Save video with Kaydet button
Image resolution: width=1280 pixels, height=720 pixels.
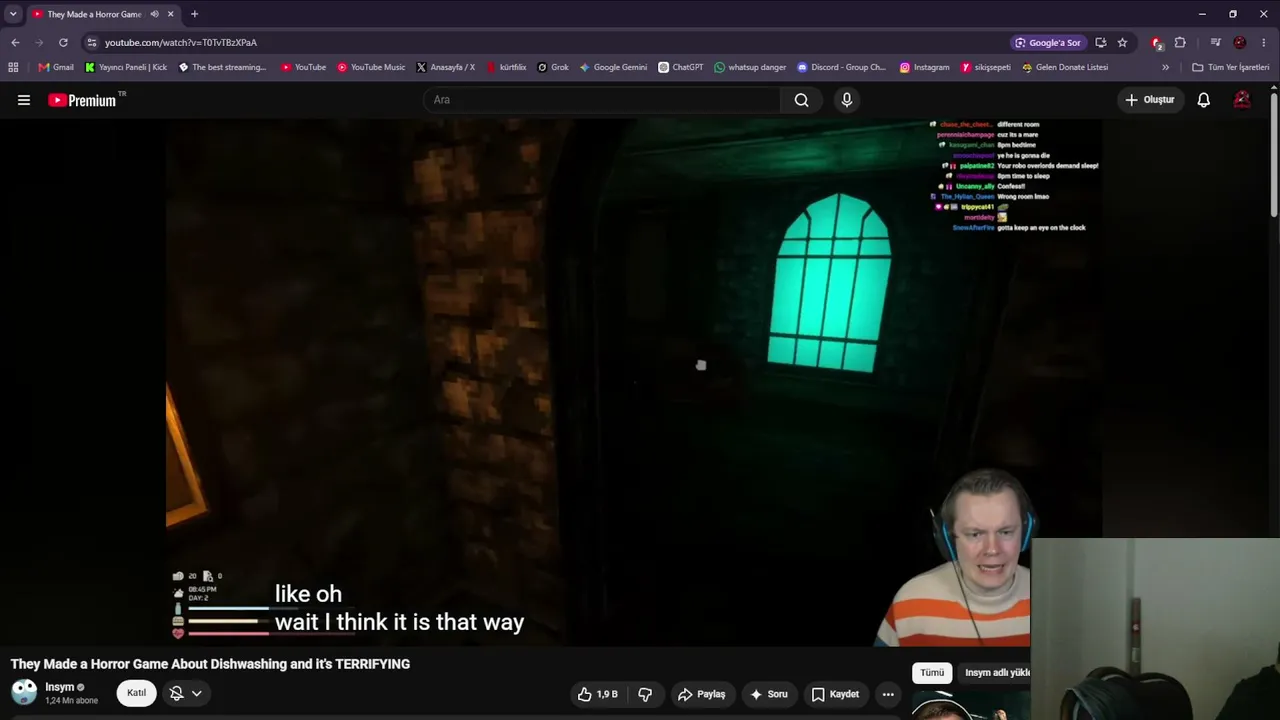coord(835,694)
